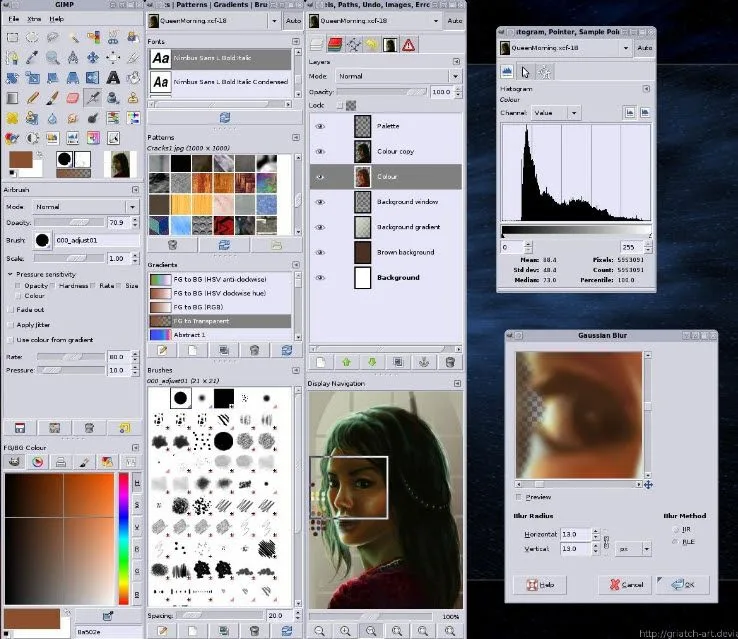This screenshot has width=738, height=639.
Task: Select the Move tool
Action: tap(93, 58)
